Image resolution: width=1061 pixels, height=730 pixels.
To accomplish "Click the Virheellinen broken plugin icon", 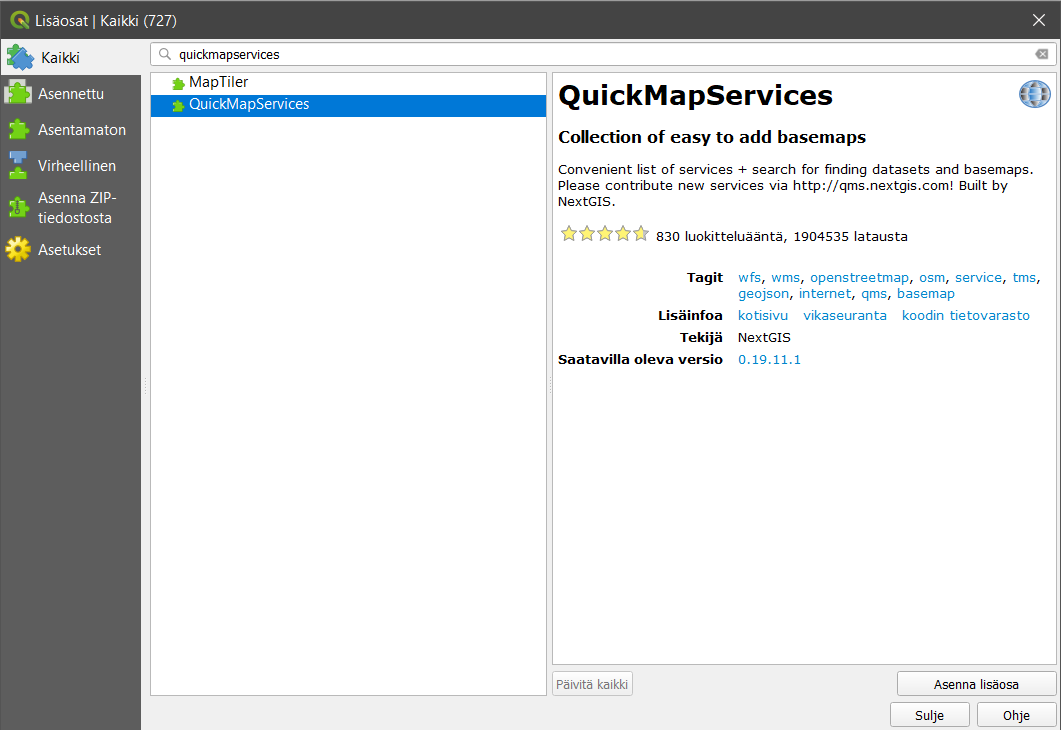I will click(x=18, y=165).
